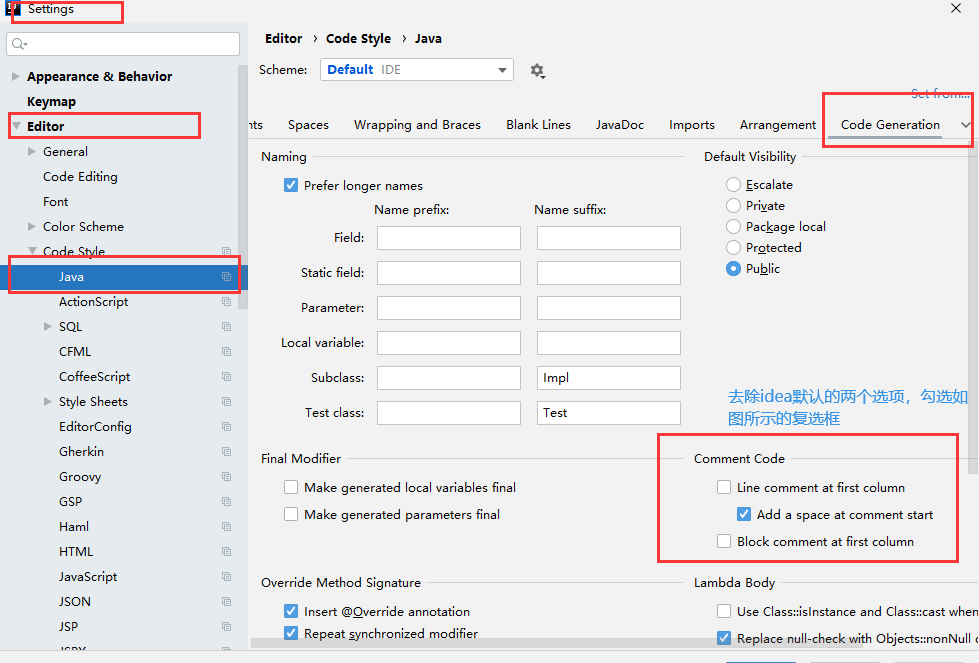
Task: Toggle Repeat synchronized modifier checkbox
Action: tap(291, 633)
